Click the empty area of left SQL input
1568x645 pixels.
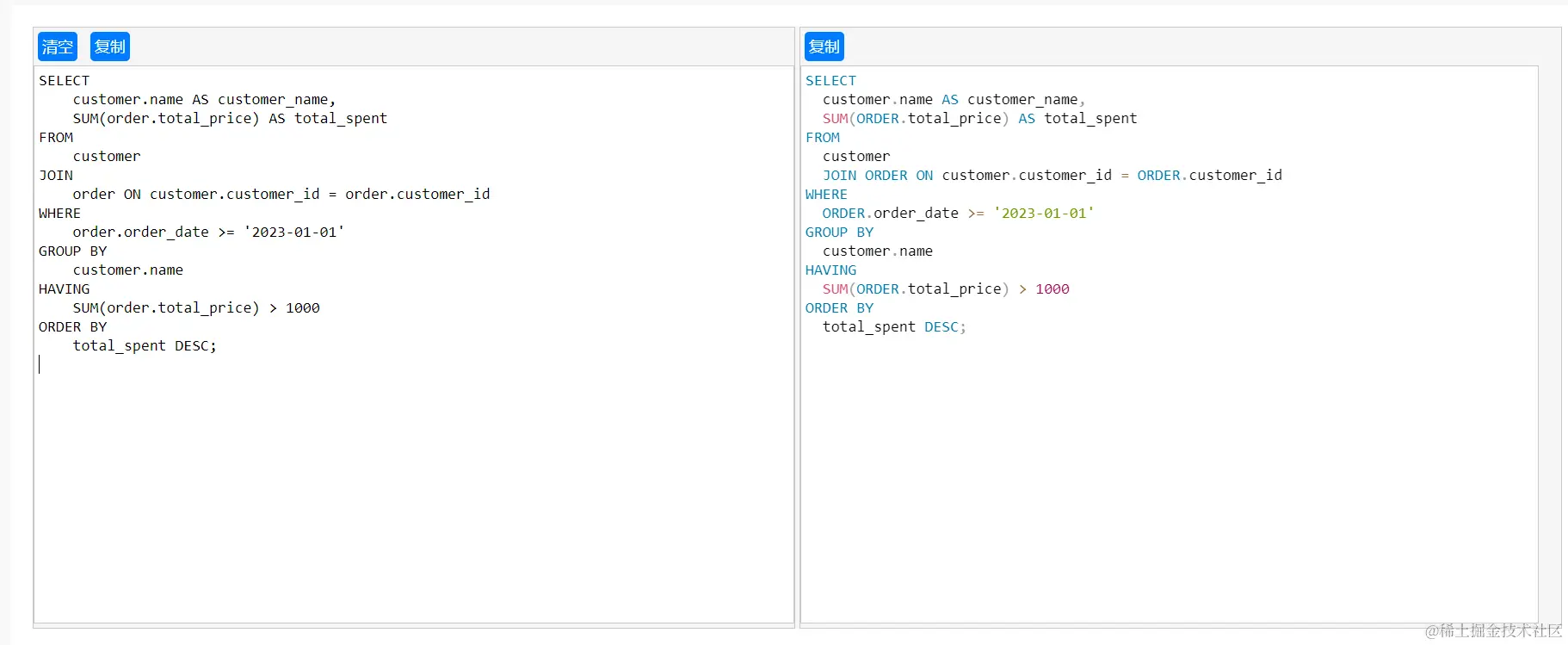pyautogui.click(x=413, y=491)
